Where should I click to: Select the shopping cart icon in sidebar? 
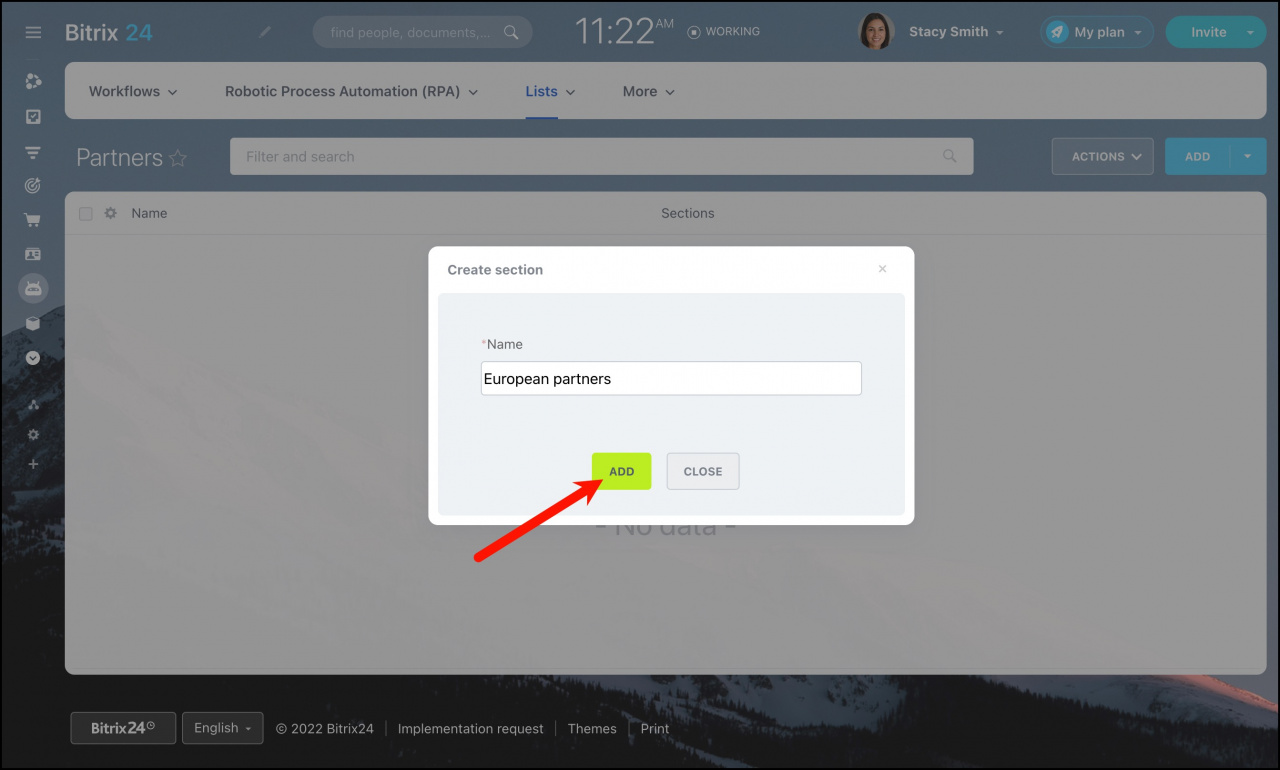33,219
